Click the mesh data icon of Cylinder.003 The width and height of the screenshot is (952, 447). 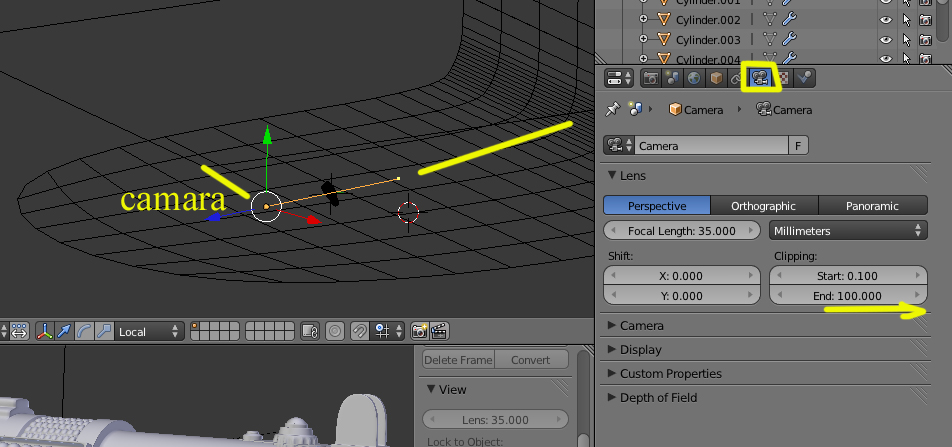[x=770, y=40]
